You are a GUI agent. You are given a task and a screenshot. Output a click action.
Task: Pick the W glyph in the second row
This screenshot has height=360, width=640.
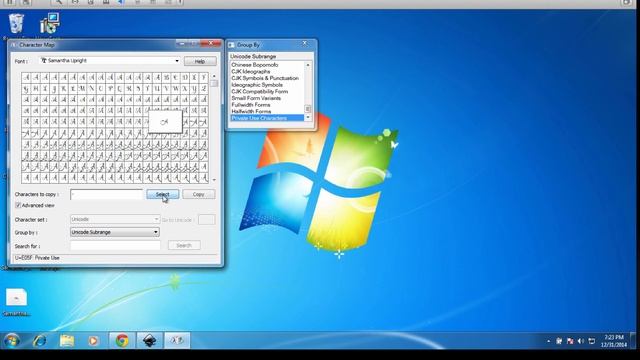coord(176,88)
